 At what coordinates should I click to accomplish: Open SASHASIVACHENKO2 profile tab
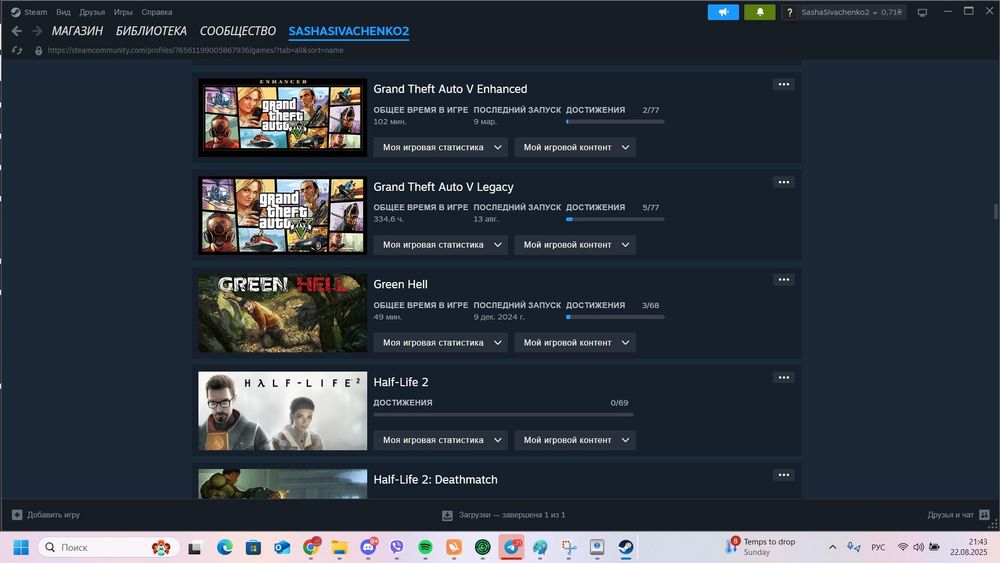pyautogui.click(x=349, y=31)
